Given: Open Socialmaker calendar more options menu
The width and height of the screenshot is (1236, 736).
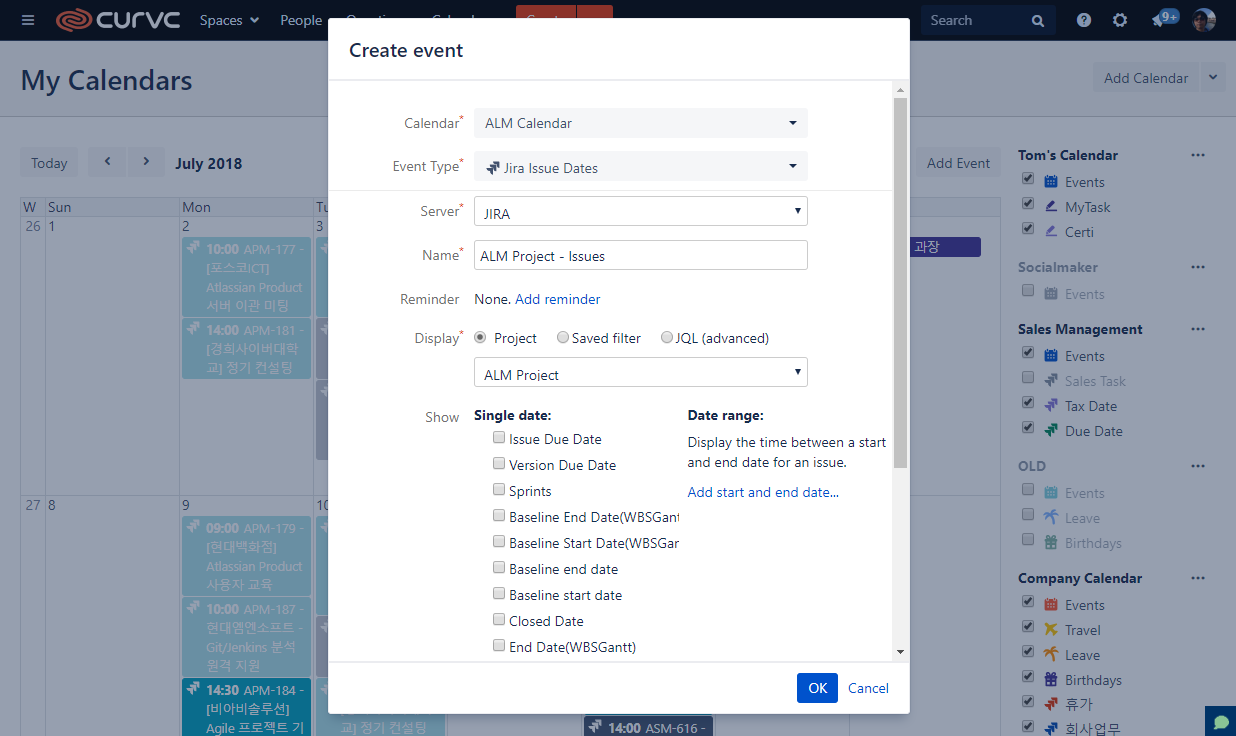Looking at the screenshot, I should point(1198,267).
